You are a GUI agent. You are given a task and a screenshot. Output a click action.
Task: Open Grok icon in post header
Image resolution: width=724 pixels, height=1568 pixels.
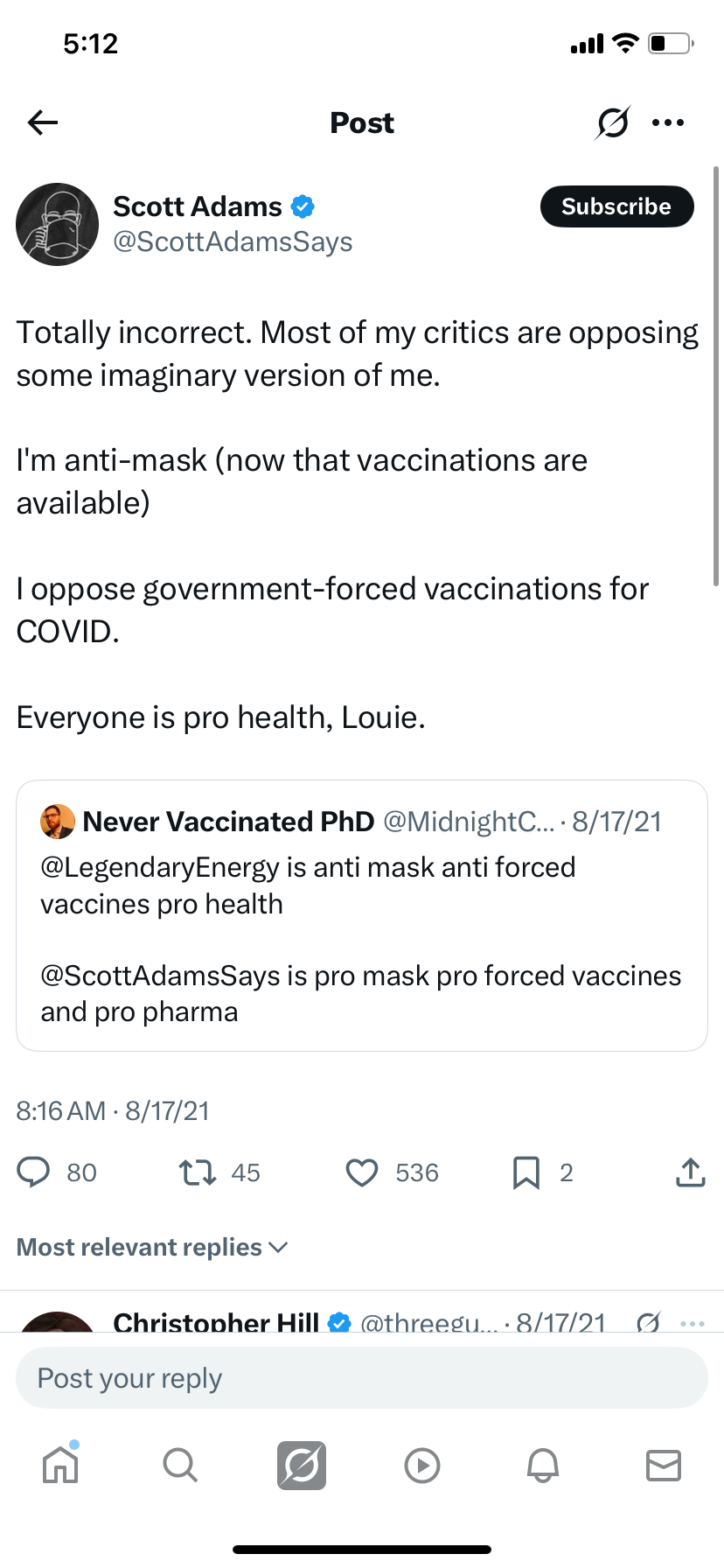pos(612,122)
